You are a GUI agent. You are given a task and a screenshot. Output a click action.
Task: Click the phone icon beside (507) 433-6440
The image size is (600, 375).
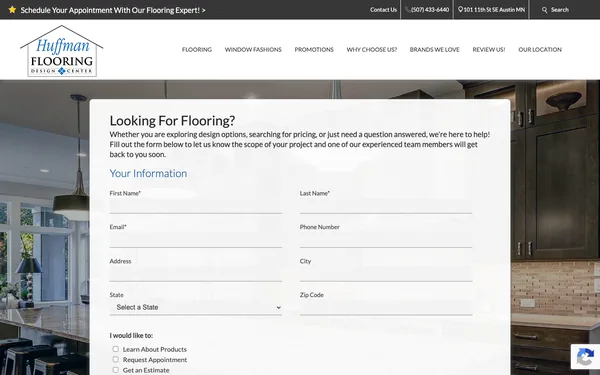408,10
